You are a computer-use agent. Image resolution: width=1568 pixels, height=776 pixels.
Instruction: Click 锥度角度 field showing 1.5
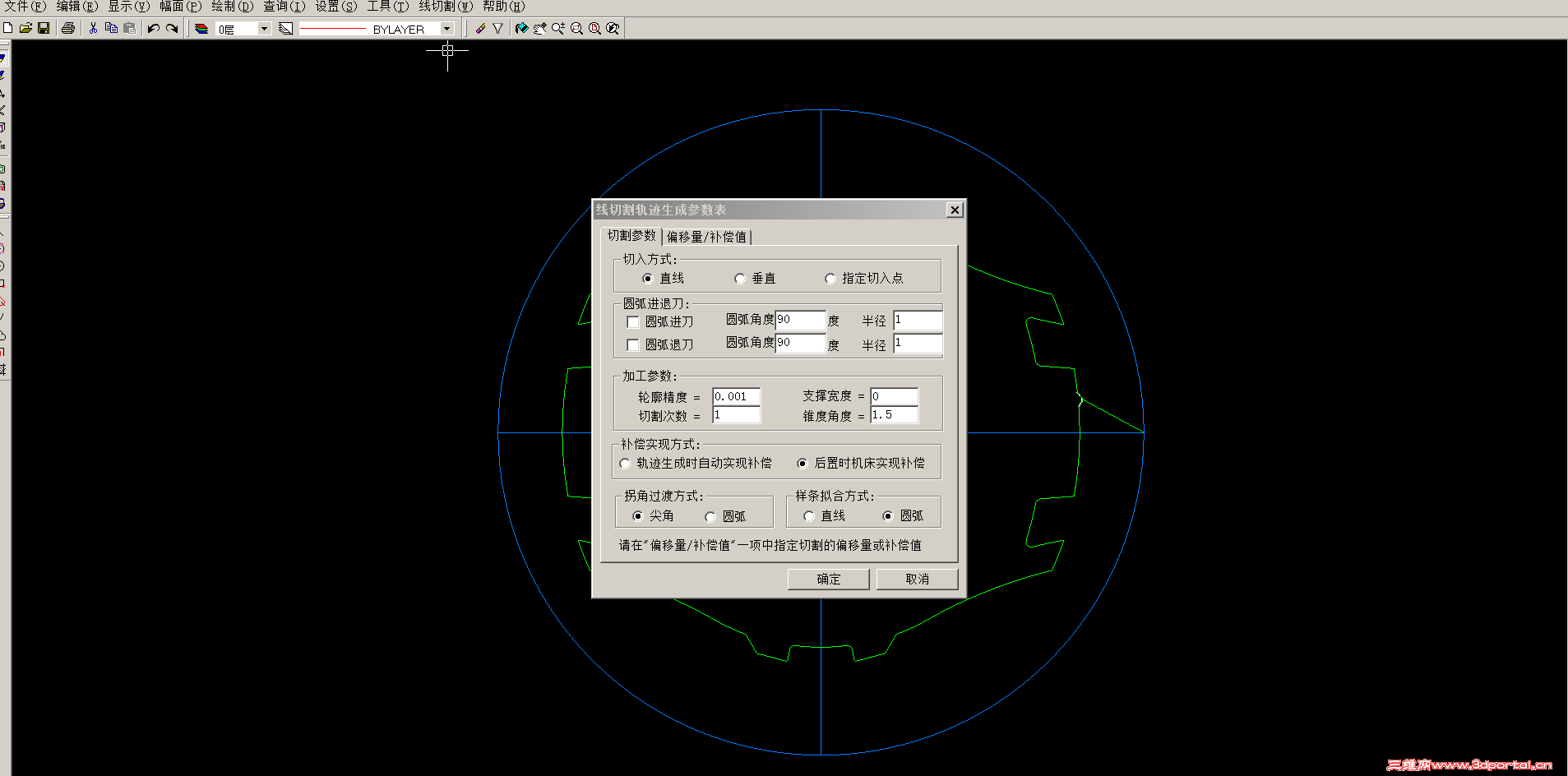[894, 415]
